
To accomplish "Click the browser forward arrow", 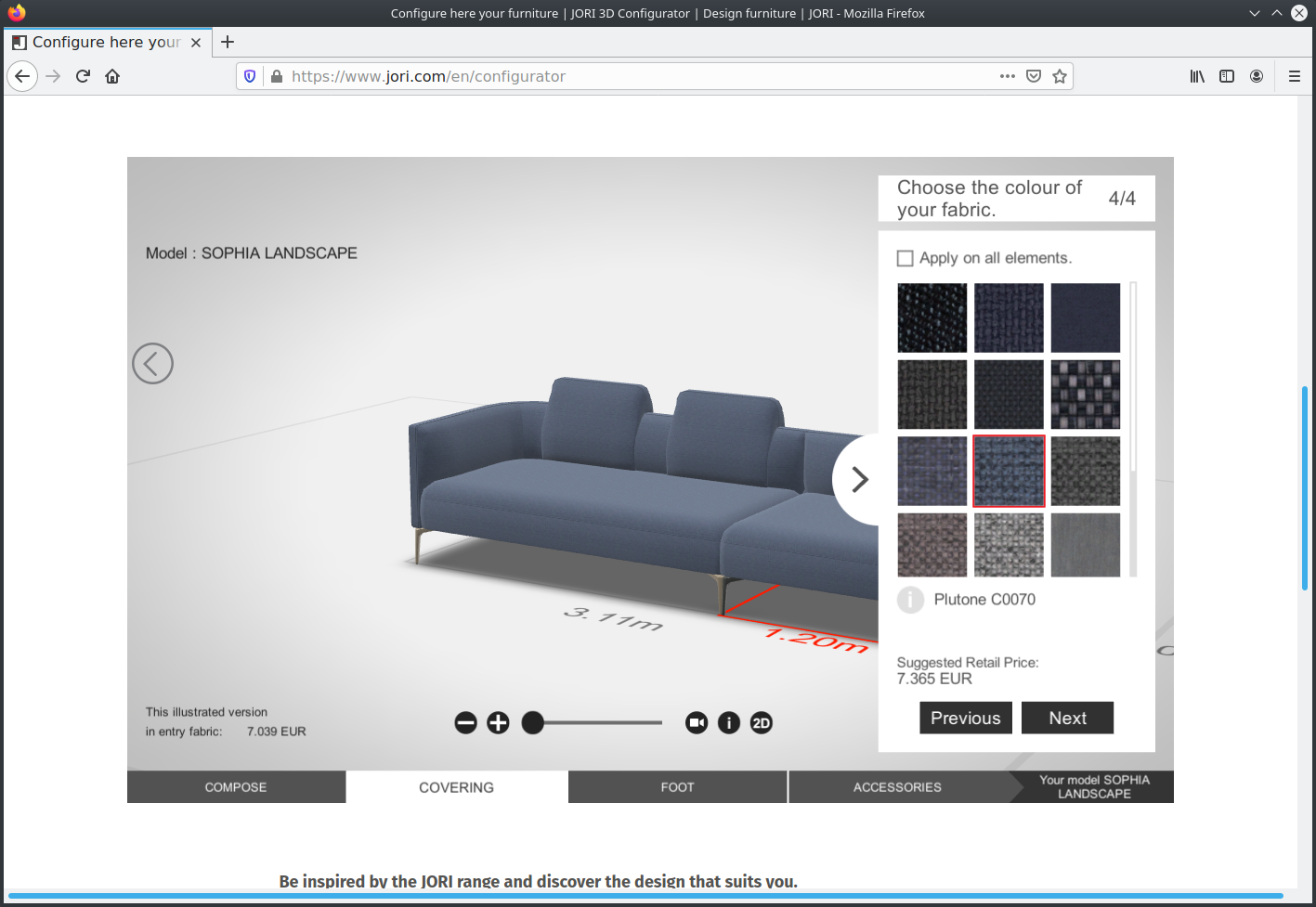I will coord(53,76).
